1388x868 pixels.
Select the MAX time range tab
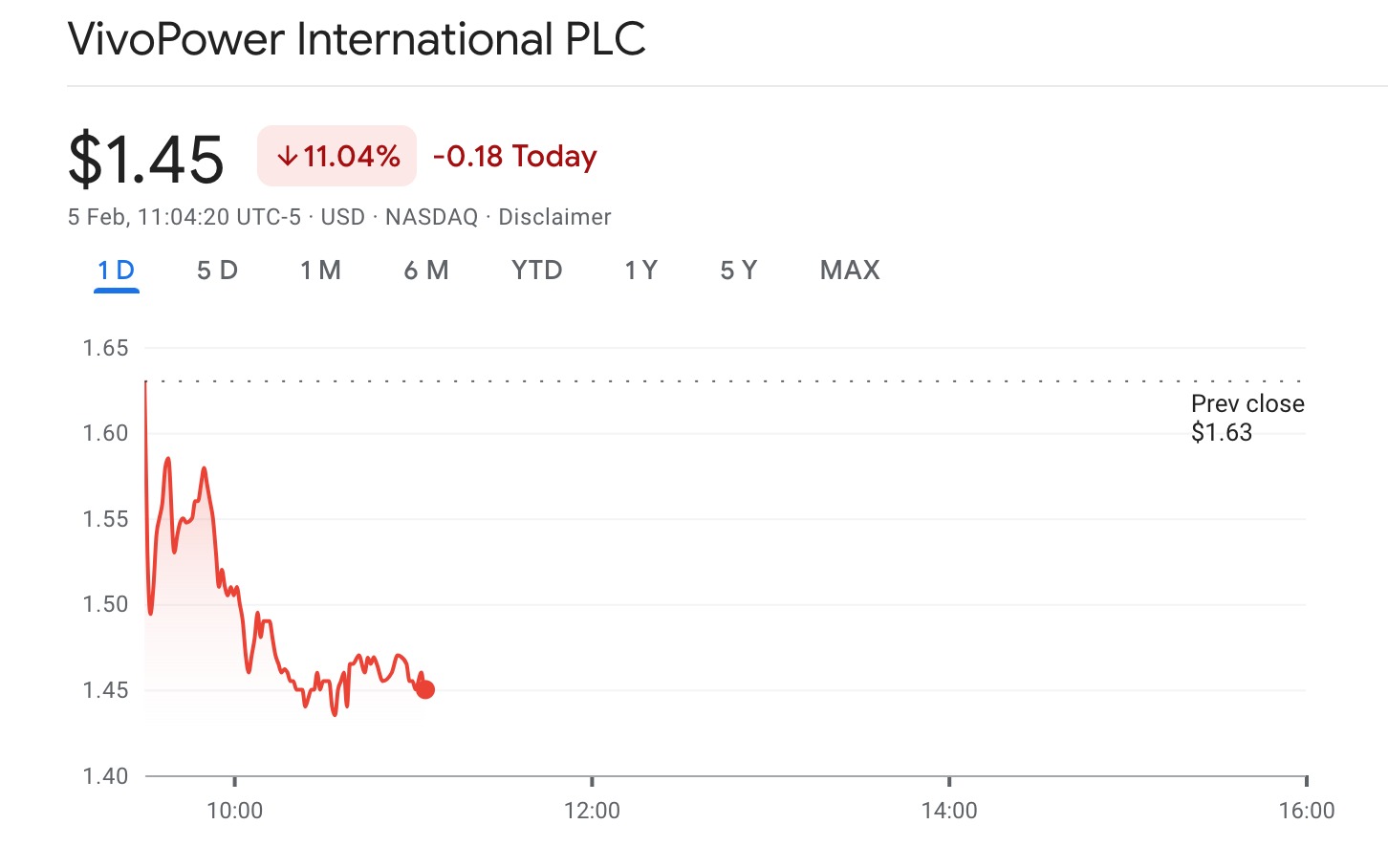(x=849, y=271)
